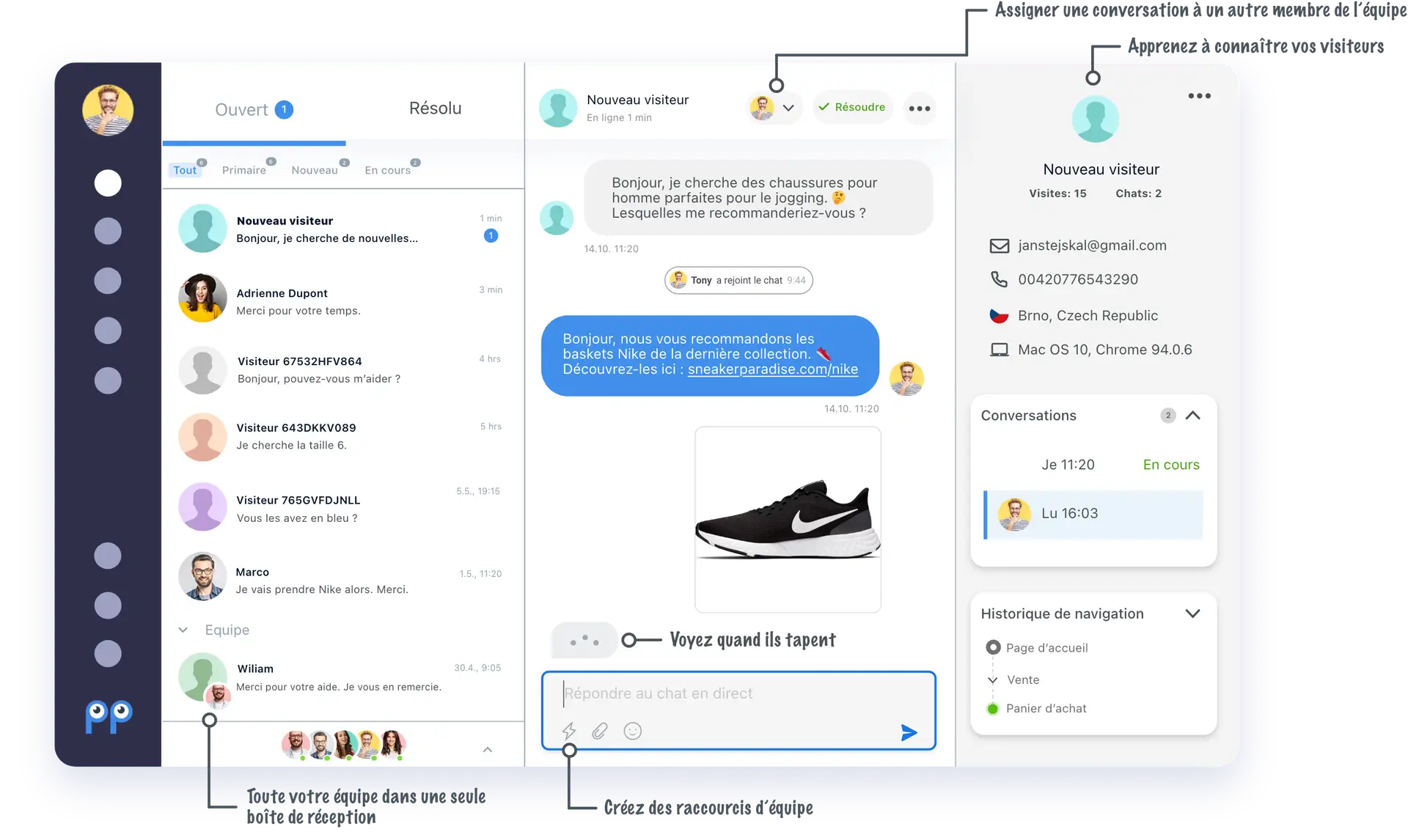Viewport: 1408px width, 840px height.
Task: Click the Nike shoe image thumbnail
Action: click(788, 520)
